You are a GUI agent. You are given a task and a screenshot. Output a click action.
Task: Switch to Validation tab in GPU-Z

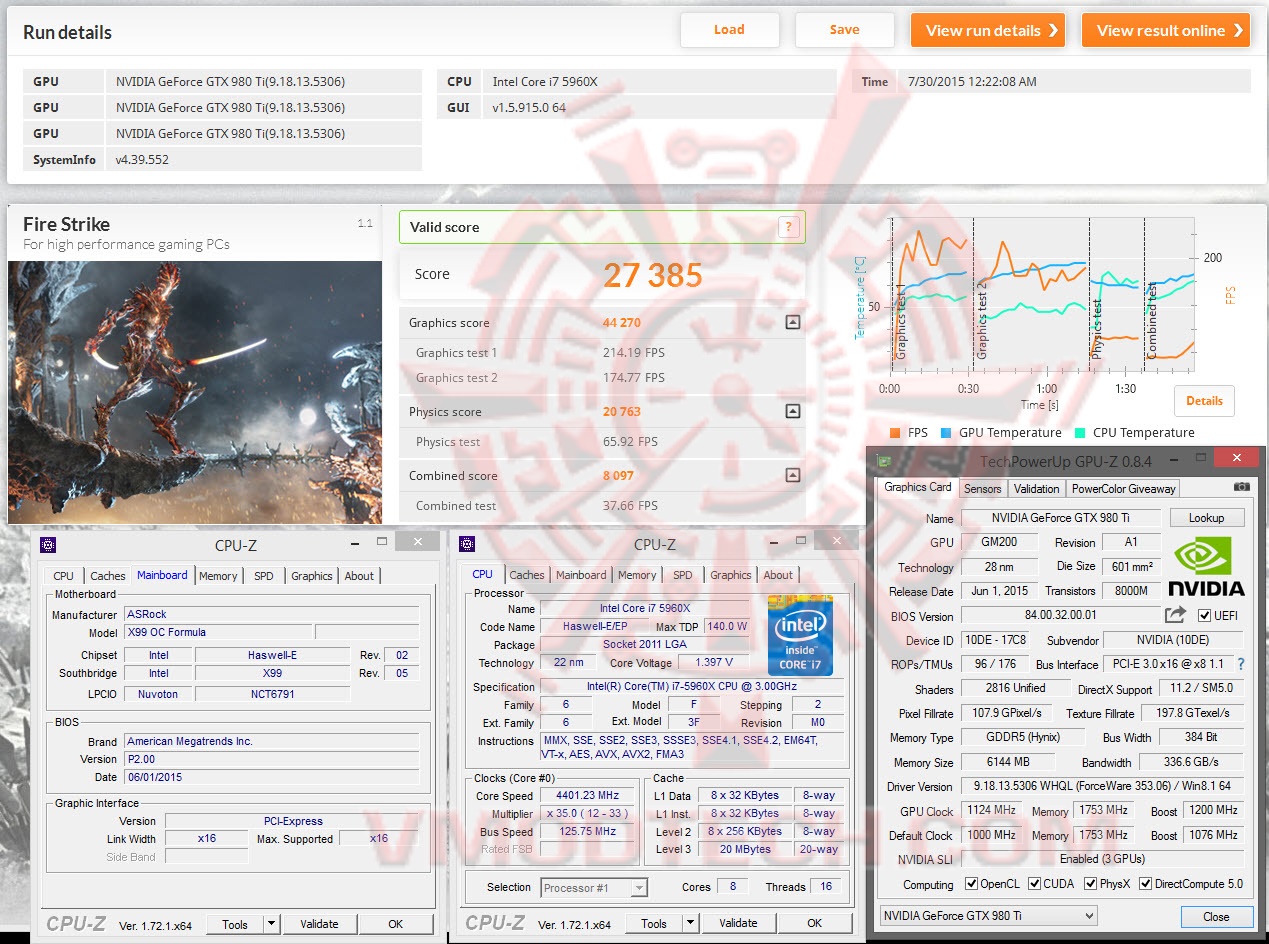point(1036,489)
